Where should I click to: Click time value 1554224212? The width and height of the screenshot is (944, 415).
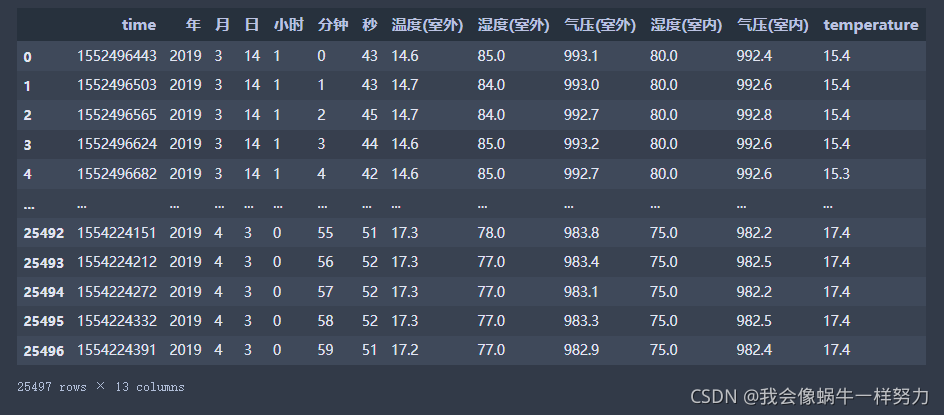pos(117,262)
